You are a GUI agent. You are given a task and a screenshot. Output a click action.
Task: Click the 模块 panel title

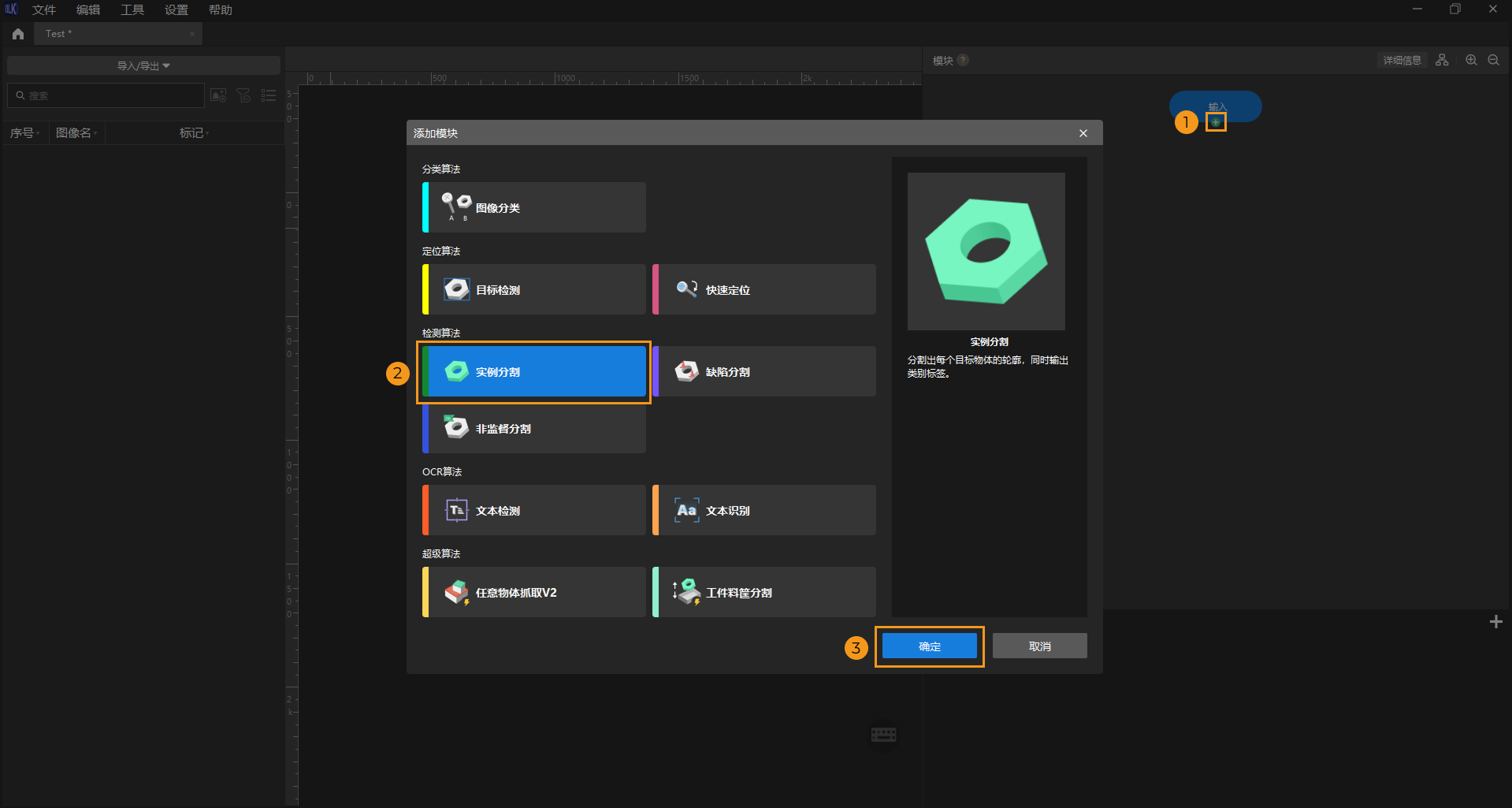[943, 60]
